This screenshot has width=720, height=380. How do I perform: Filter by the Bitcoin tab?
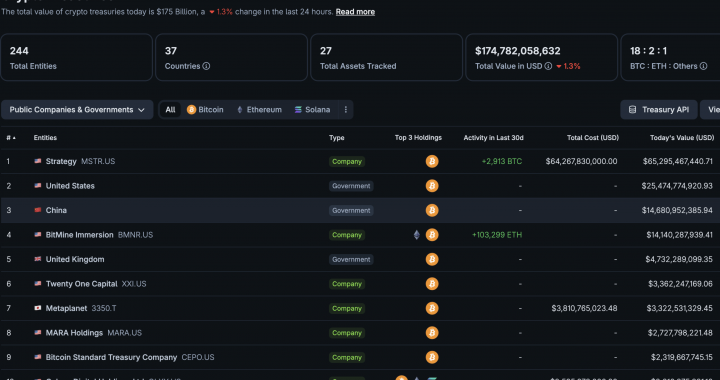[x=205, y=110]
